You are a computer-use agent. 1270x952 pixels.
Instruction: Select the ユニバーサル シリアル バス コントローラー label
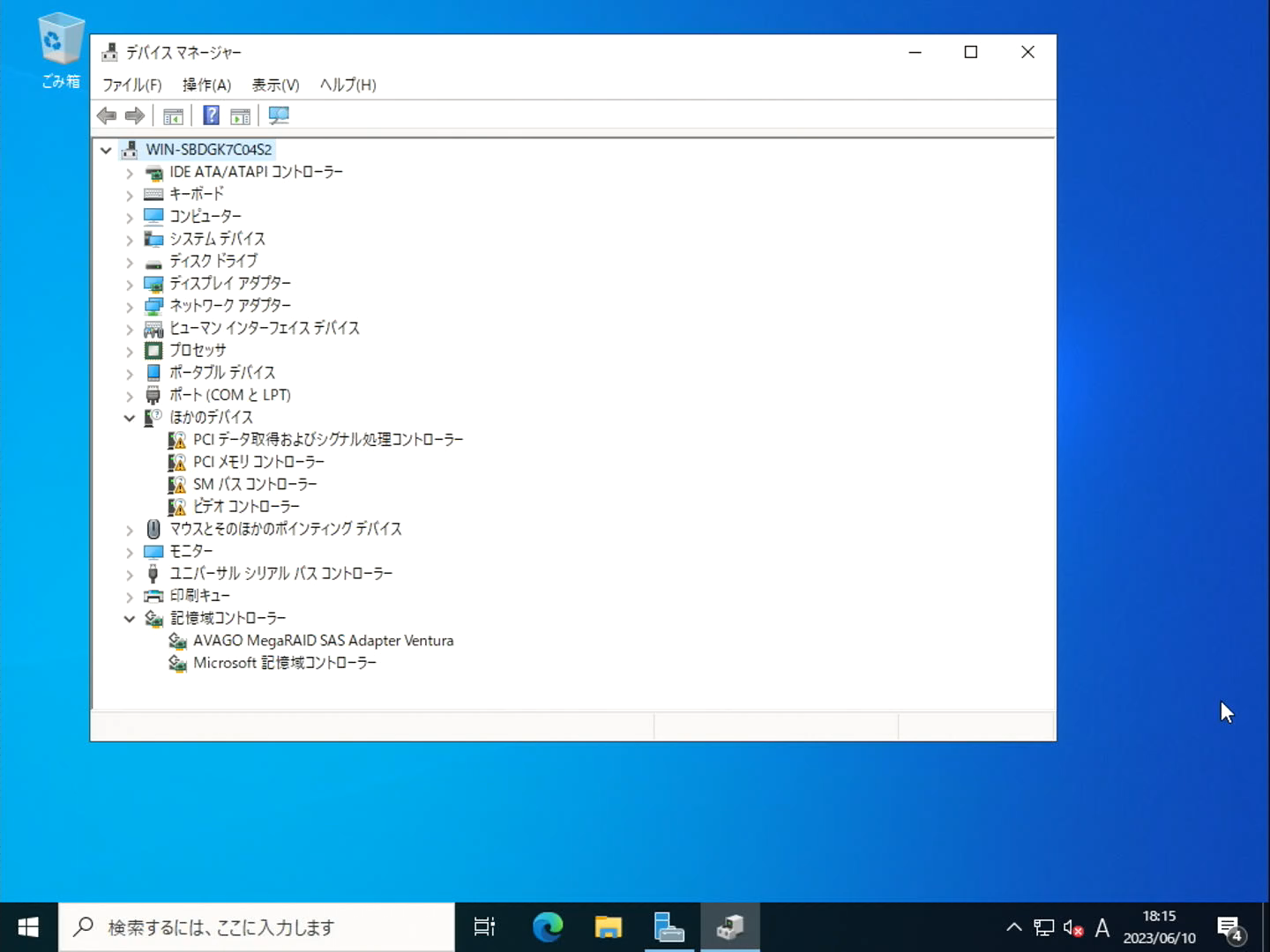point(280,574)
